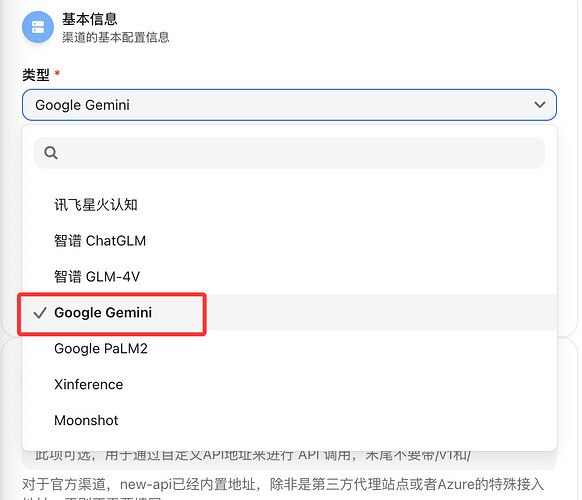Click the selected value text Google Gemini
The image size is (582, 500).
pos(82,105)
